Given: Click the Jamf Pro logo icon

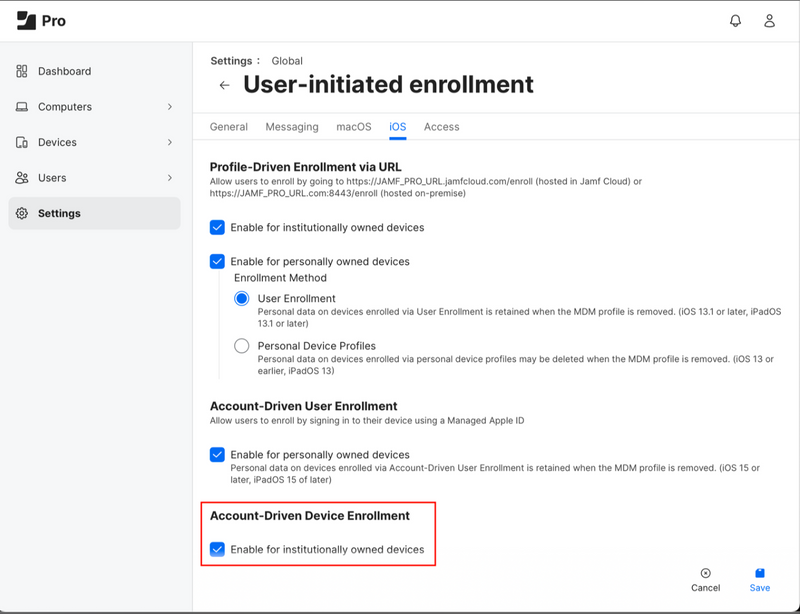Looking at the screenshot, I should click(26, 20).
